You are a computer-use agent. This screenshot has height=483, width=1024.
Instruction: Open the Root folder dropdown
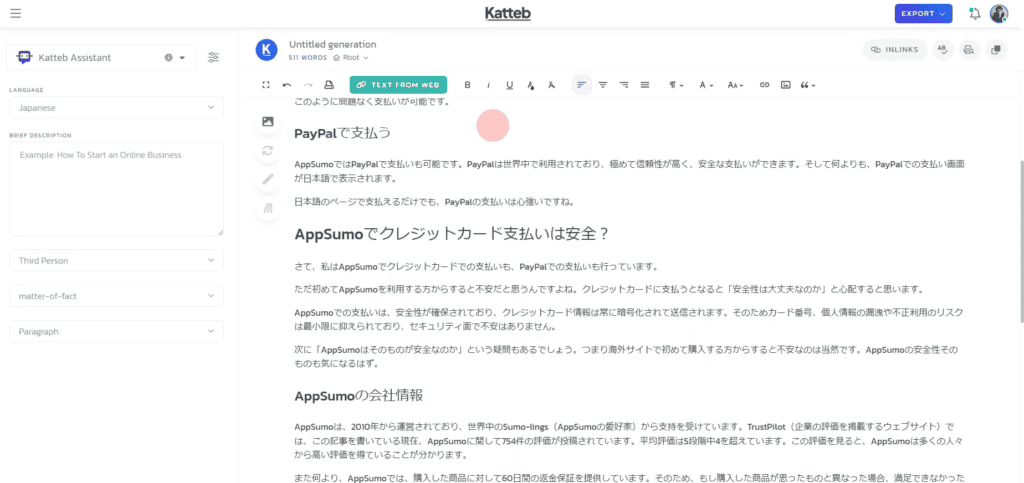(x=351, y=57)
